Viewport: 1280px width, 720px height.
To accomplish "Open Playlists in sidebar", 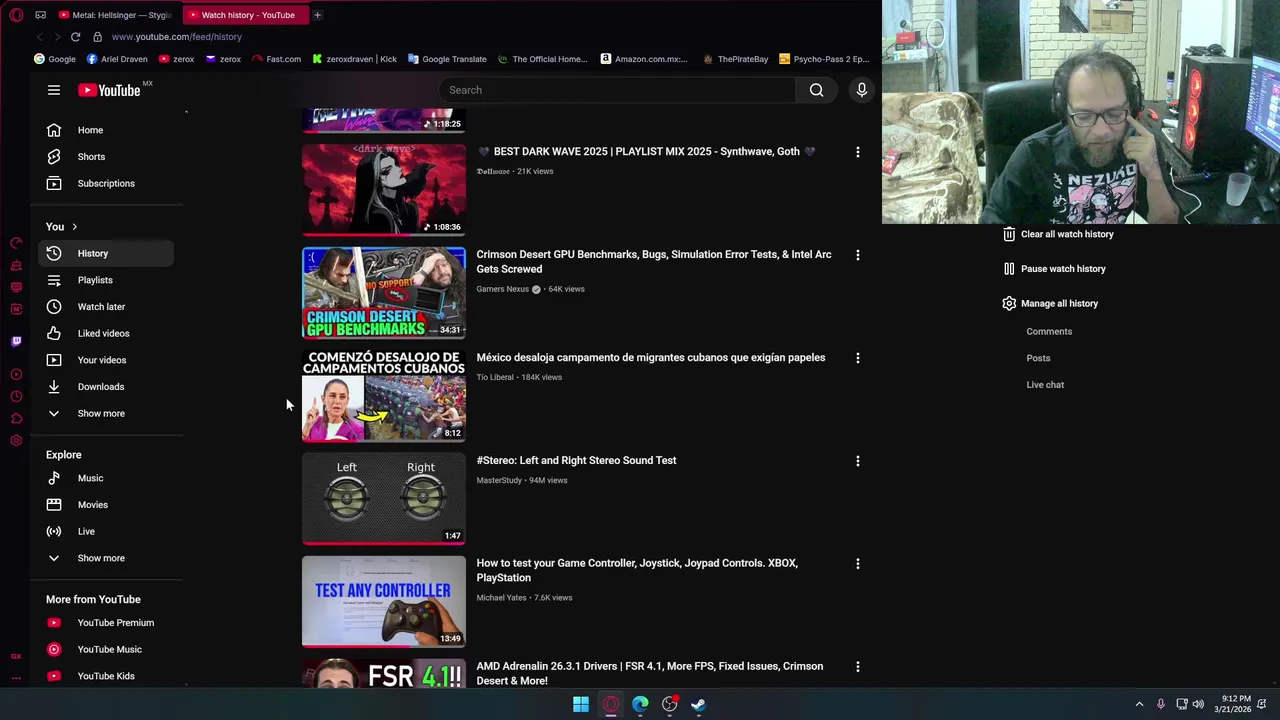I will (106, 280).
